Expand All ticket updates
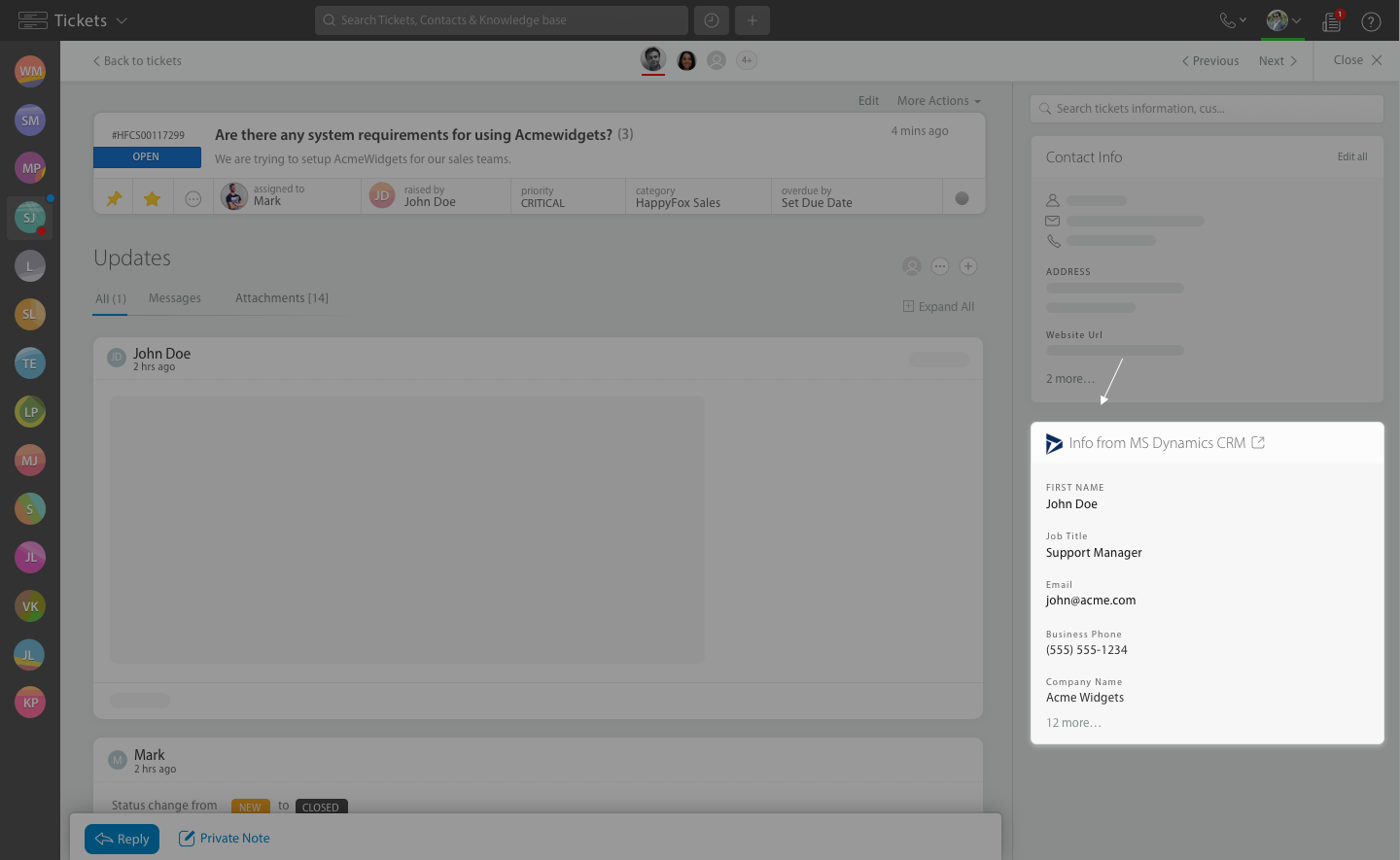The width and height of the screenshot is (1400, 860). click(x=938, y=306)
